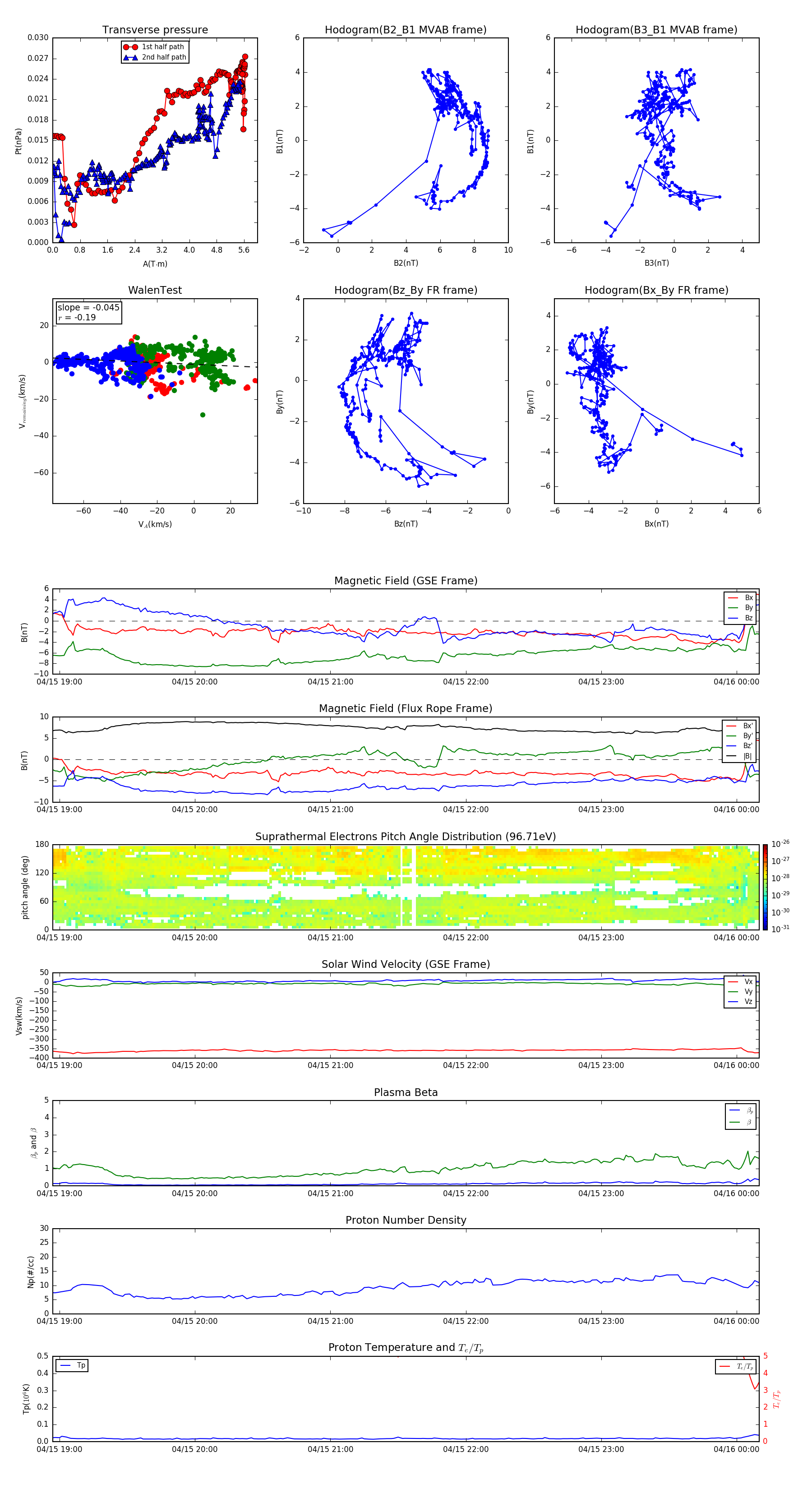Select the "slope = -0.045" annotation
The width and height of the screenshot is (812, 1489).
[x=88, y=308]
